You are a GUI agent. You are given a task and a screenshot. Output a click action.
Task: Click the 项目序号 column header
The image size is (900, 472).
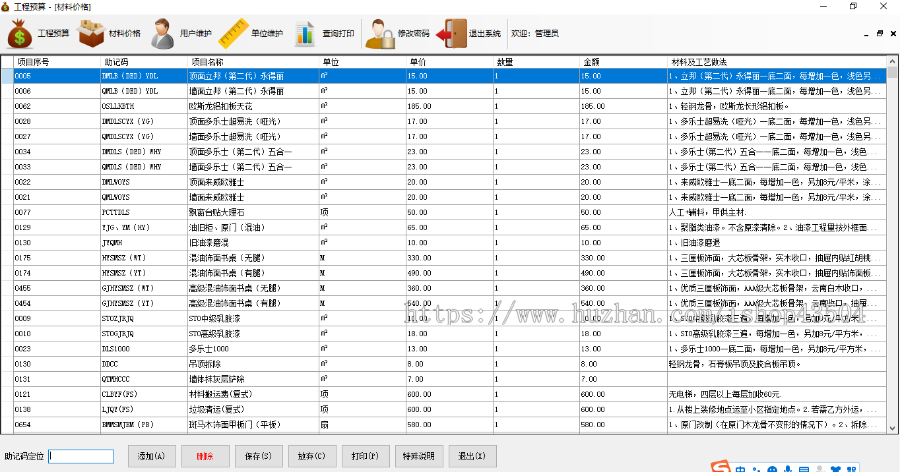pyautogui.click(x=57, y=61)
